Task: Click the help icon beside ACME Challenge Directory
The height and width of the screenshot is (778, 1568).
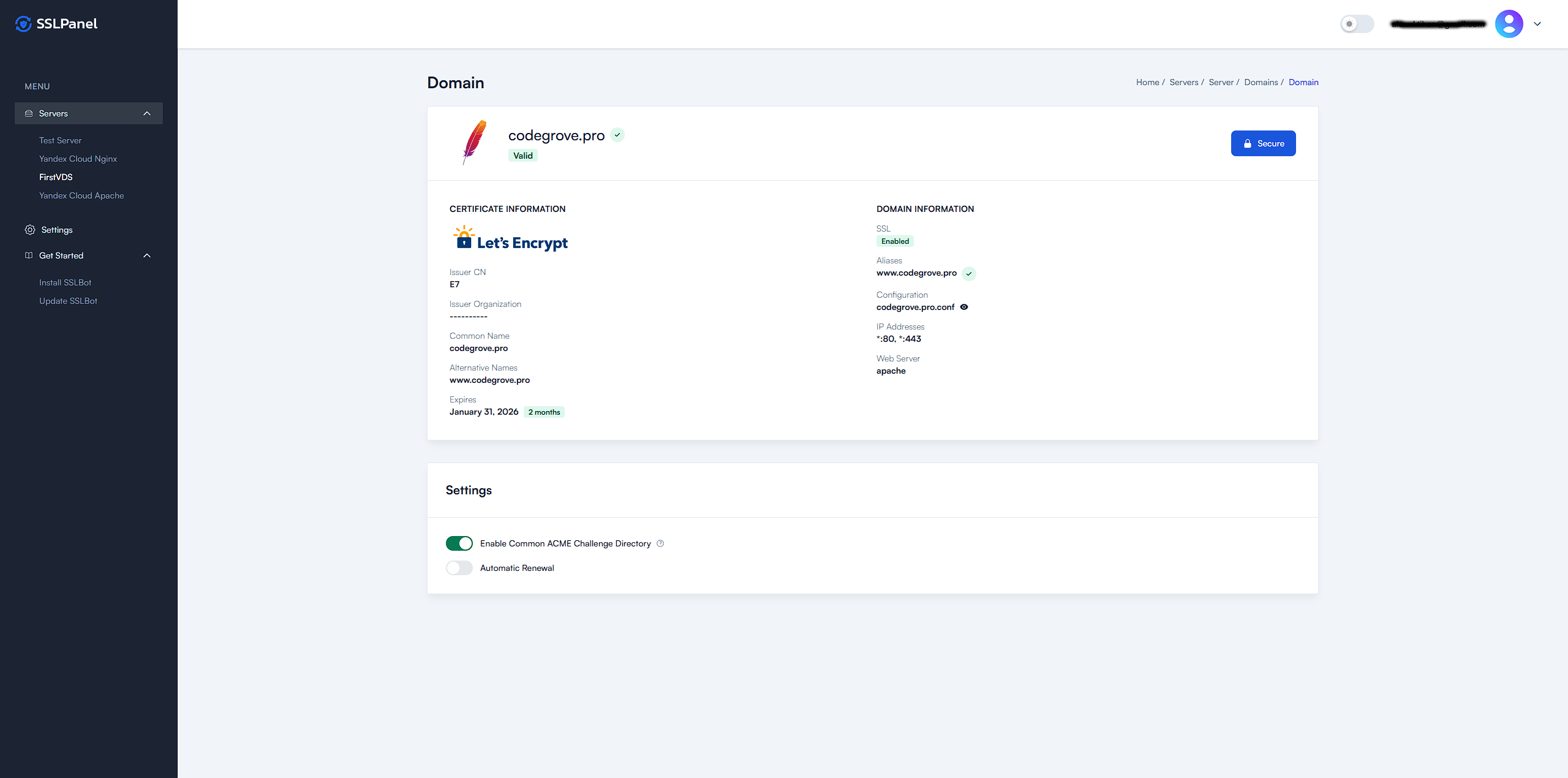Action: point(660,543)
